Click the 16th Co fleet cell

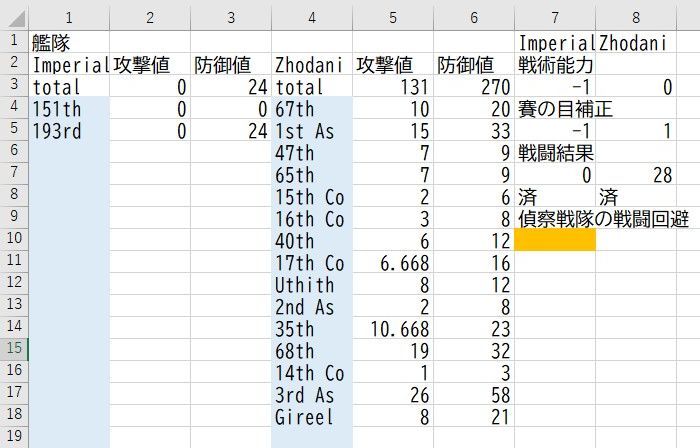(312, 218)
